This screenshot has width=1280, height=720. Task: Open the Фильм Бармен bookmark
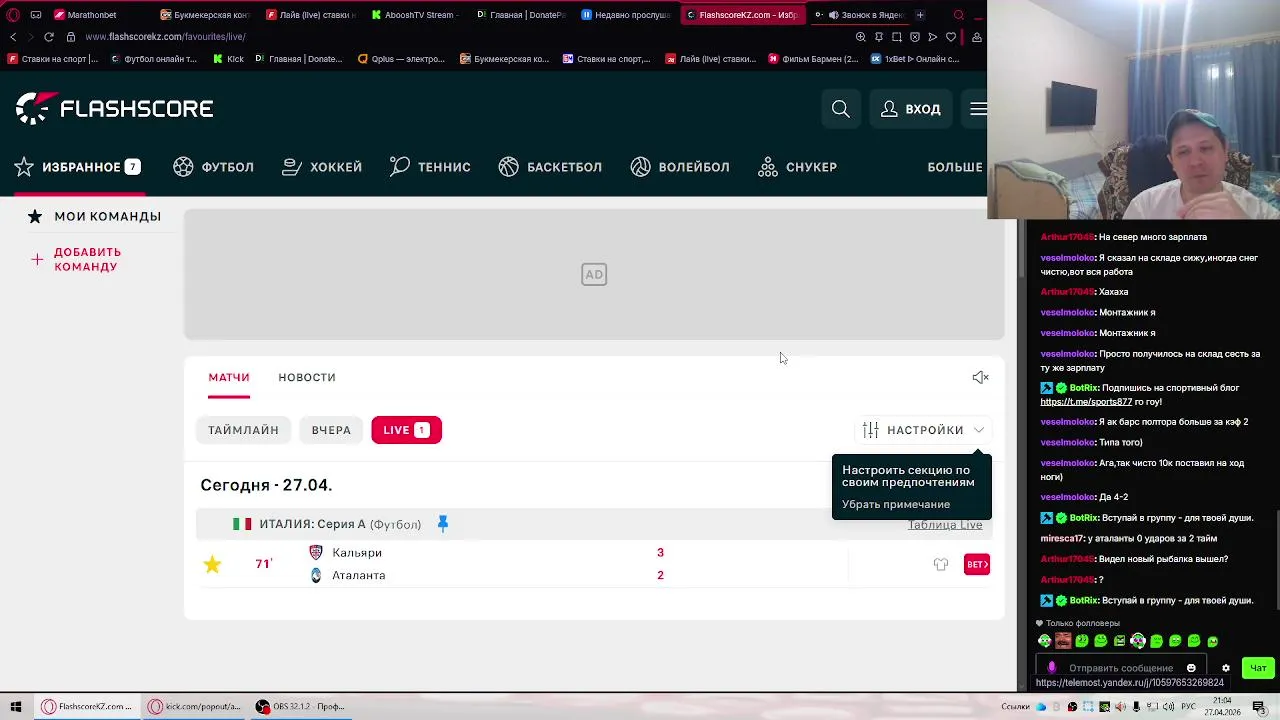[x=813, y=59]
